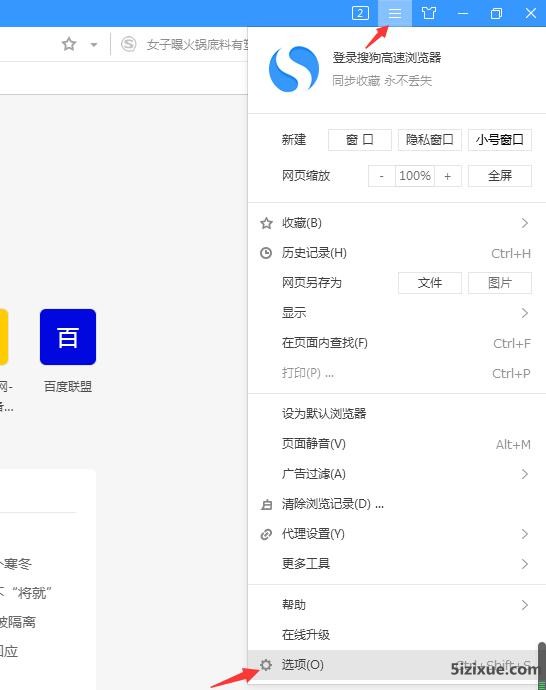Image resolution: width=546 pixels, height=690 pixels.
Task: Click the 全屏 fullscreen button
Action: (x=499, y=176)
